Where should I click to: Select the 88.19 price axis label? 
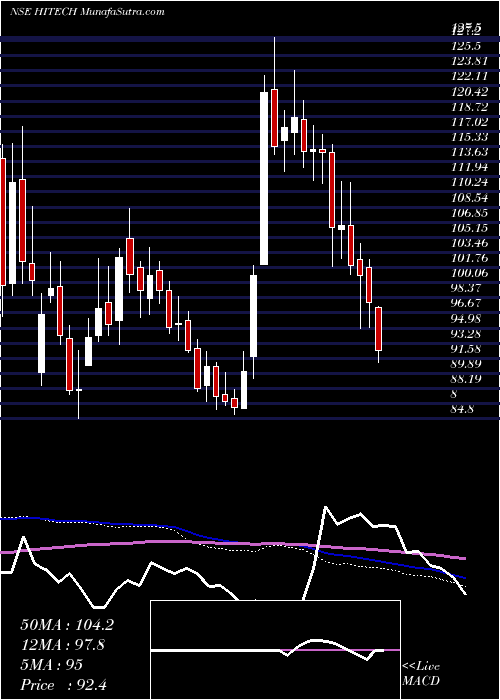click(467, 379)
